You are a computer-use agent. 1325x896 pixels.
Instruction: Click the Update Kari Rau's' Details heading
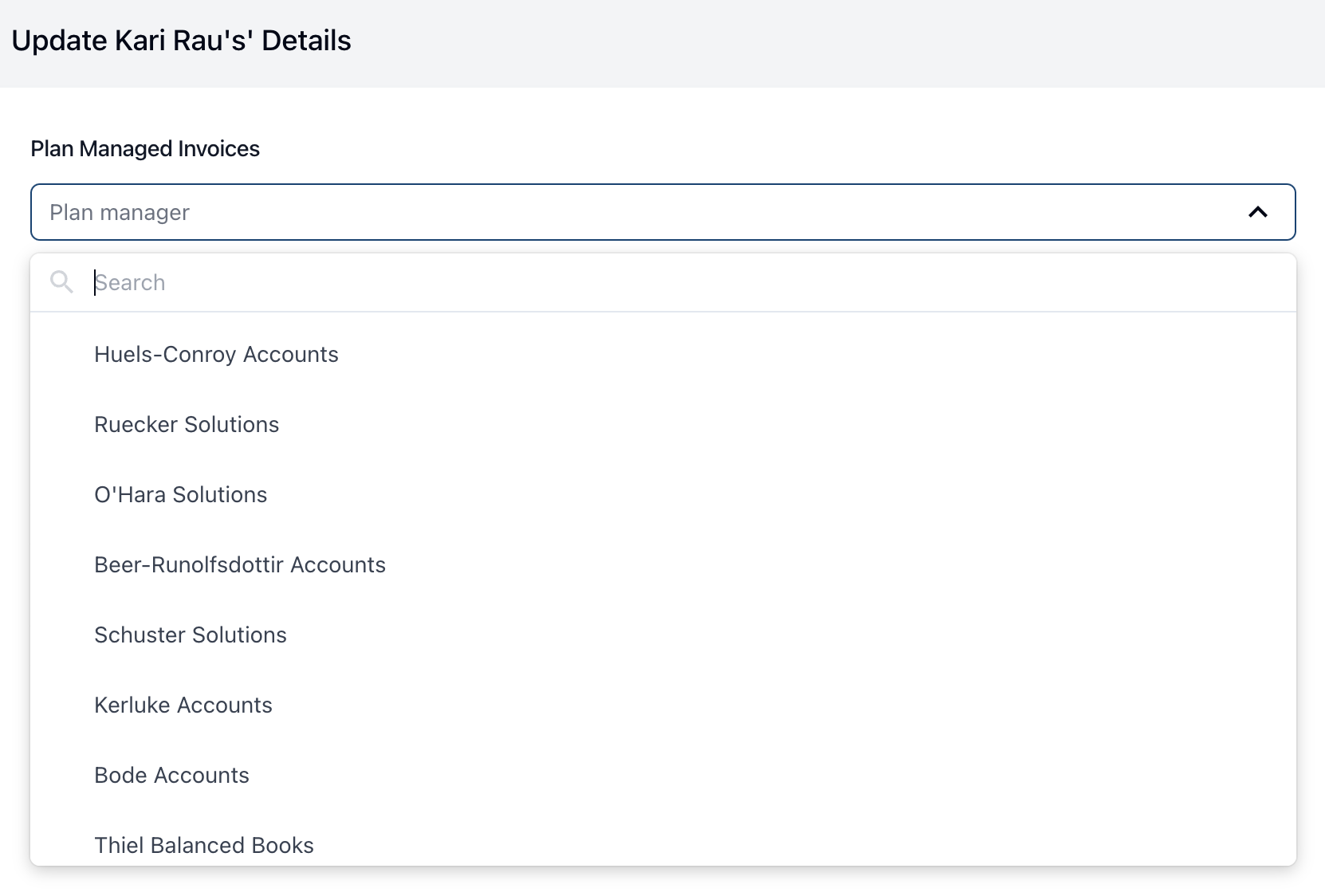[x=181, y=41]
